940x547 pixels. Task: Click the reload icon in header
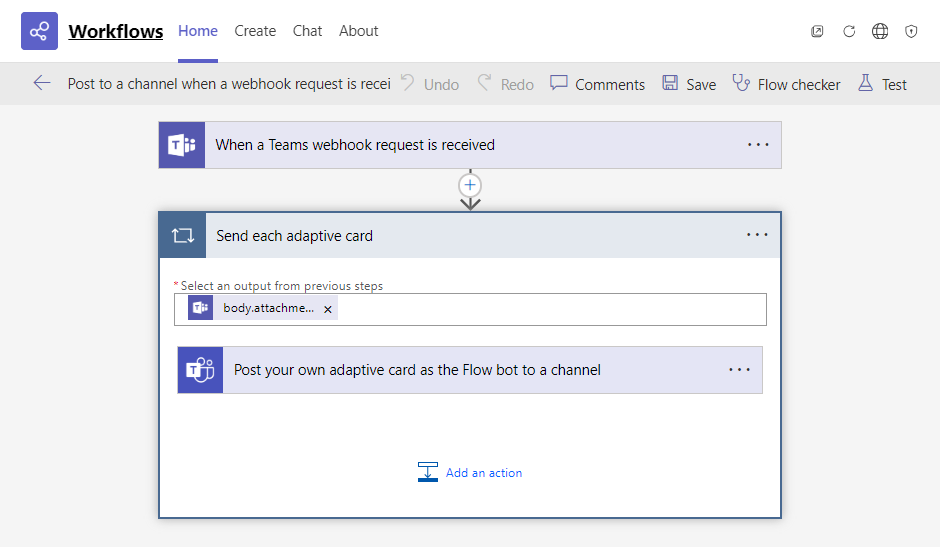849,31
